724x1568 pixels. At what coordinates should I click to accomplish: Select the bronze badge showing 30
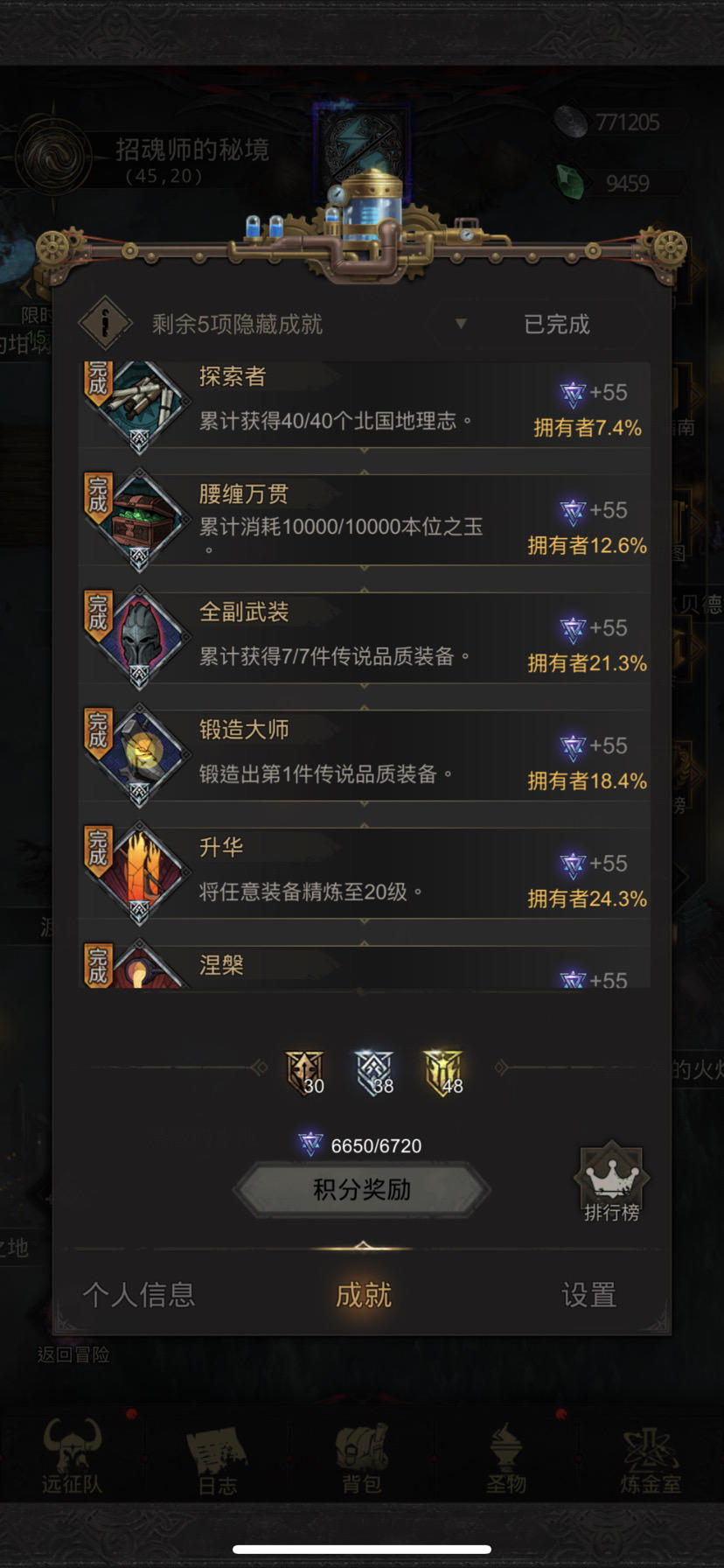click(304, 1073)
